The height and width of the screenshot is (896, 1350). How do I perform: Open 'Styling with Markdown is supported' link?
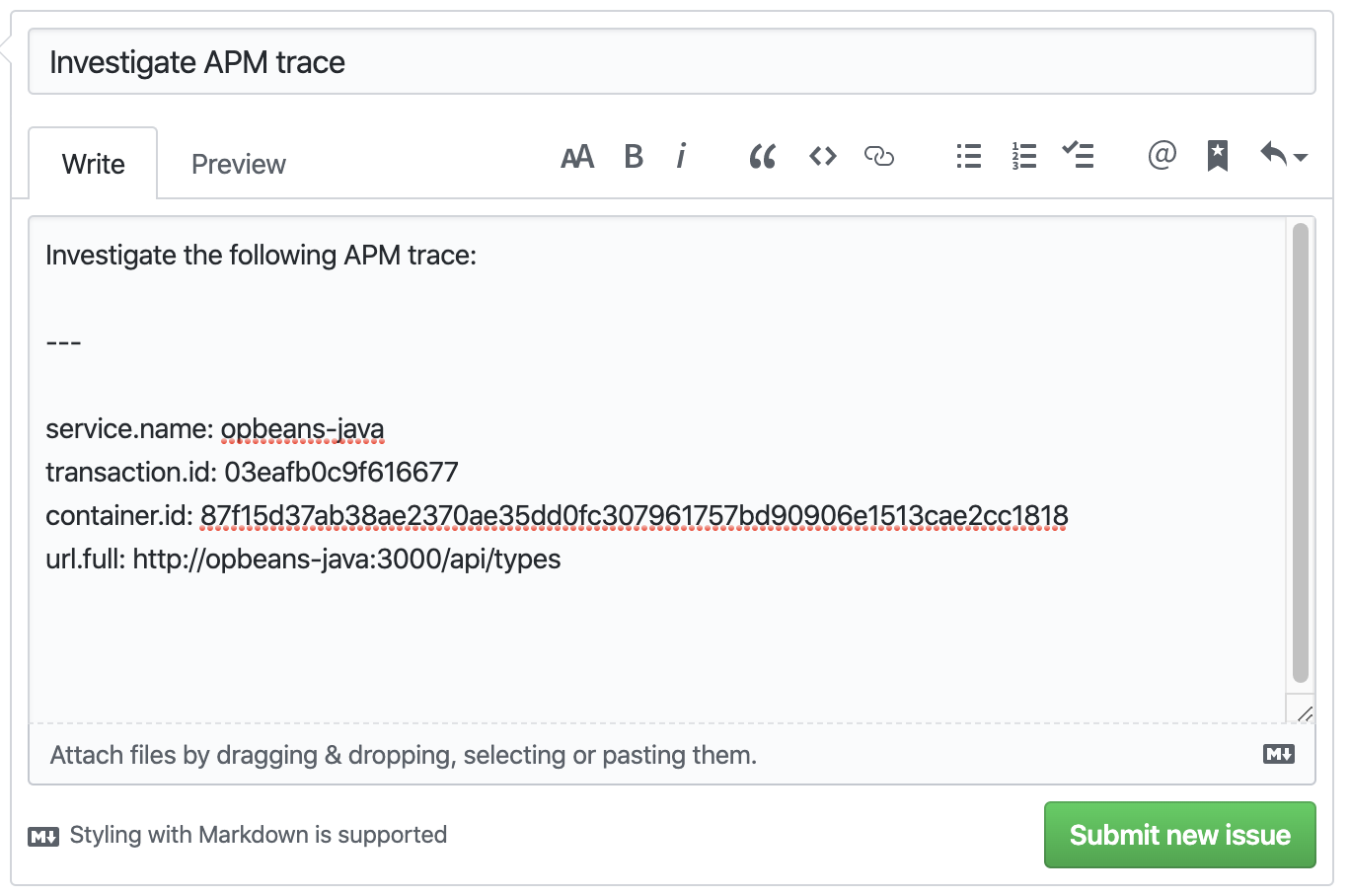pos(258,835)
